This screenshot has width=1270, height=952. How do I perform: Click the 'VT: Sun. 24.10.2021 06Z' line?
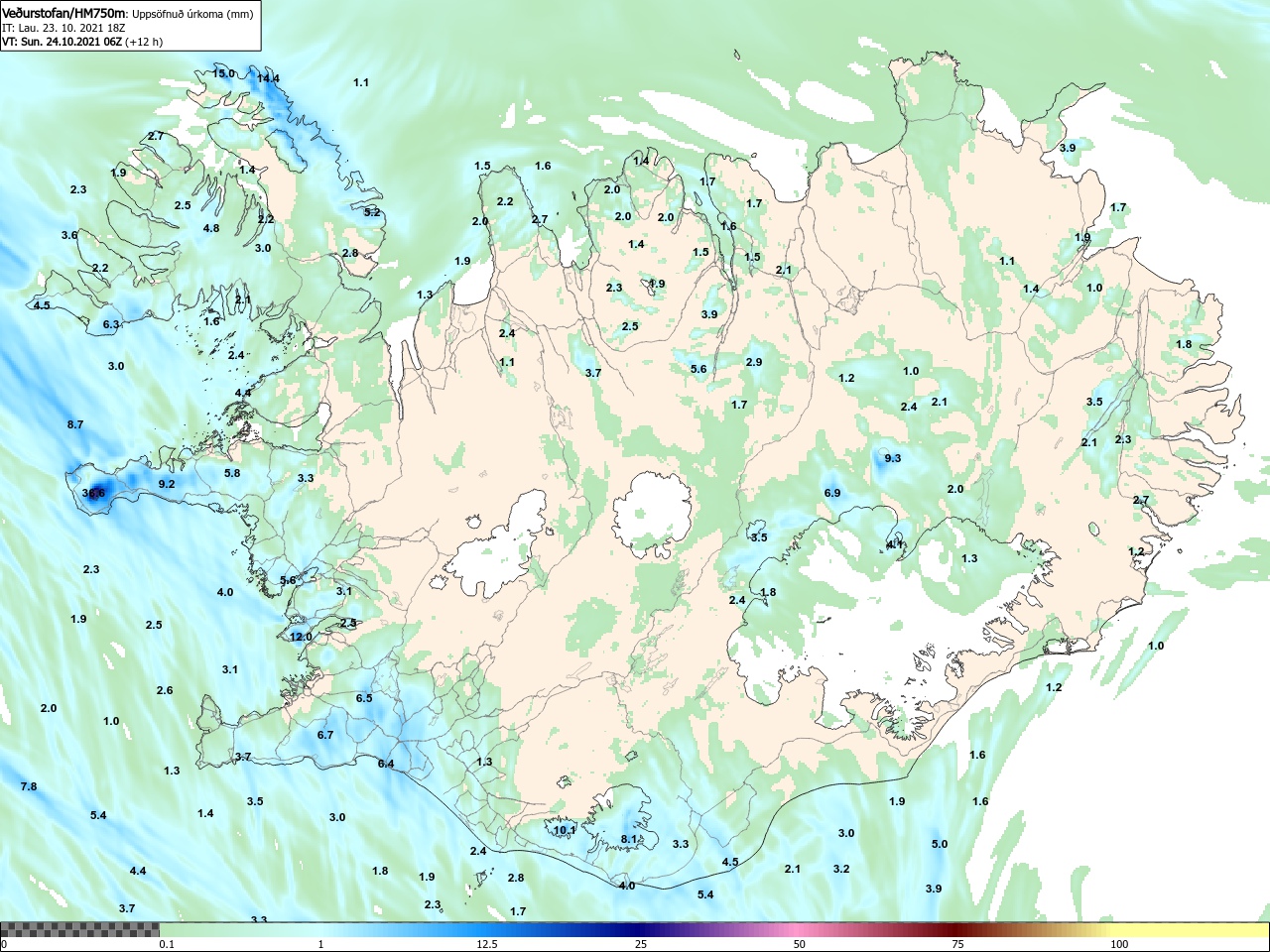[x=62, y=42]
